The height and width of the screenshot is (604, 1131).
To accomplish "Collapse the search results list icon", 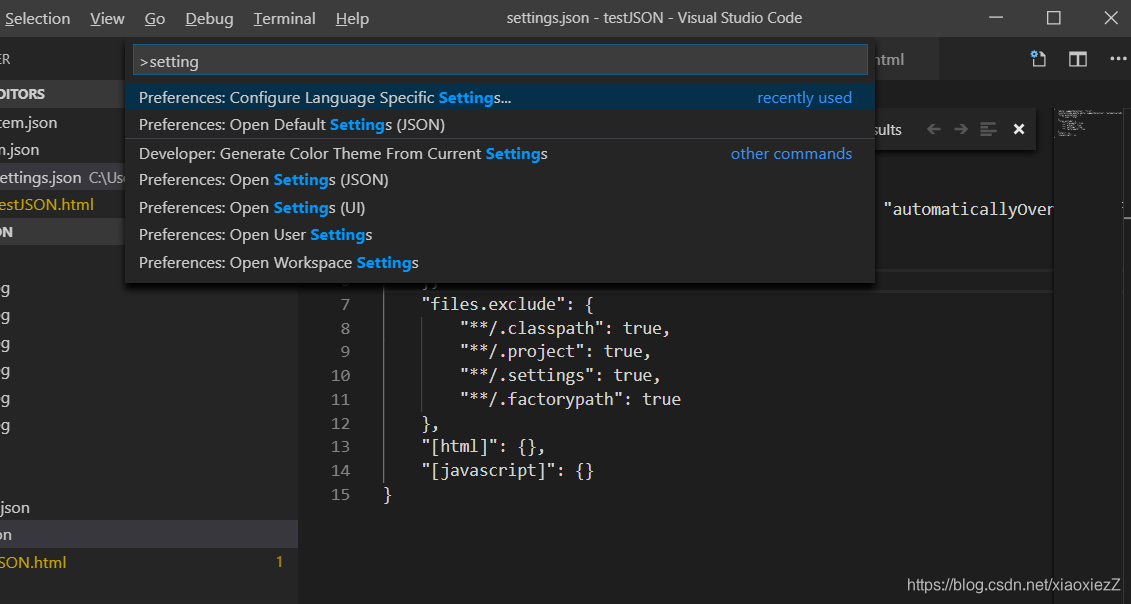I will tap(988, 129).
